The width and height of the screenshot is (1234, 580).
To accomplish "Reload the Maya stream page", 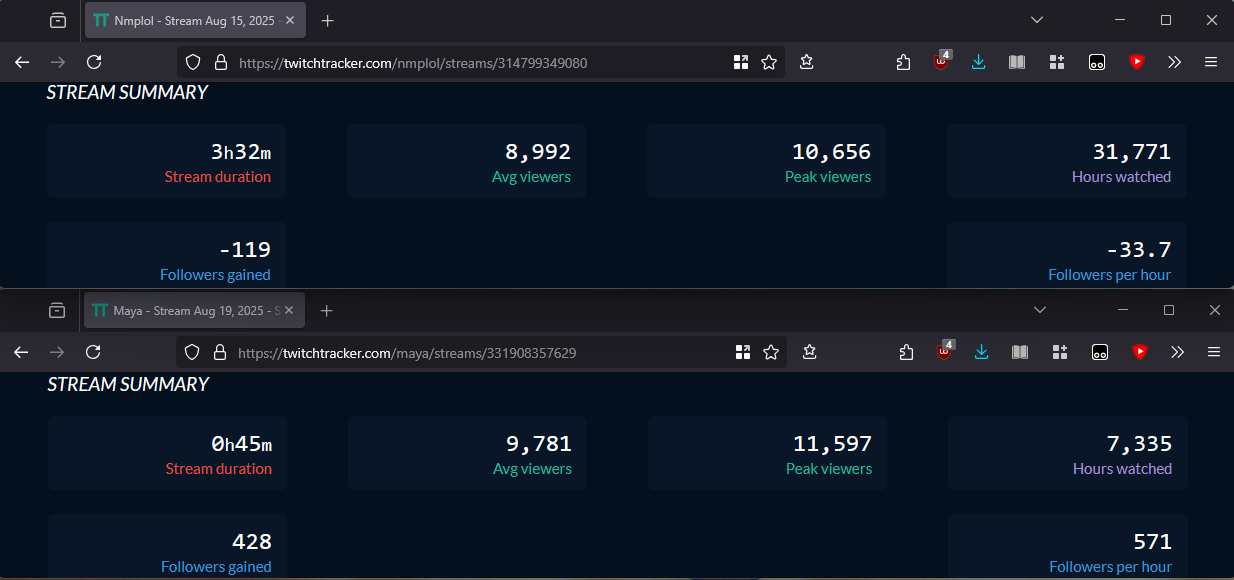I will (x=93, y=352).
